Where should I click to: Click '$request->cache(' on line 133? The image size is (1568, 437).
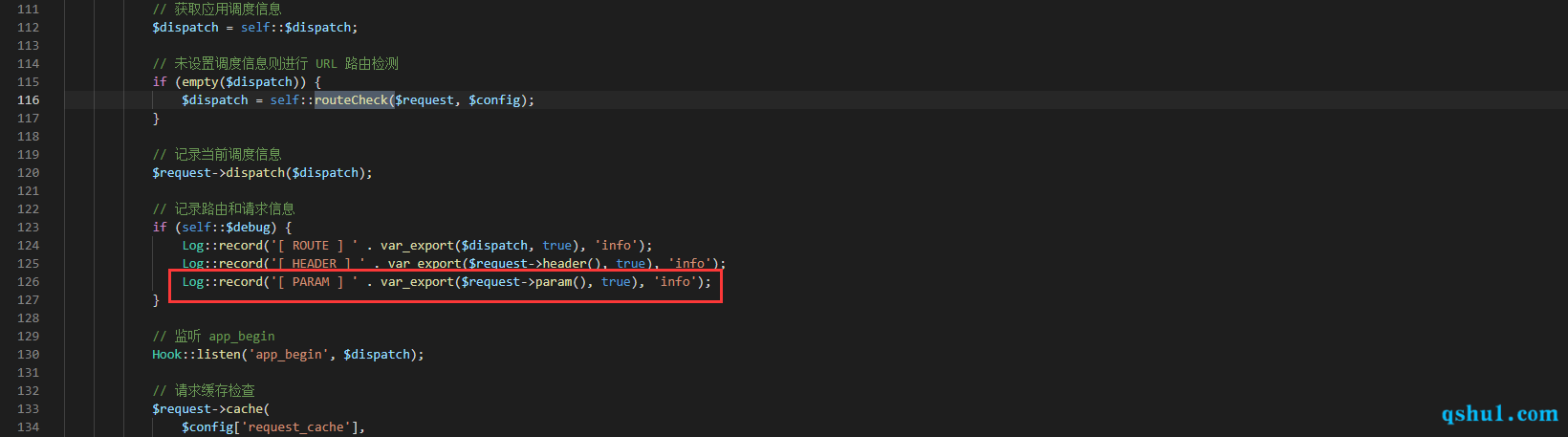click(x=210, y=409)
